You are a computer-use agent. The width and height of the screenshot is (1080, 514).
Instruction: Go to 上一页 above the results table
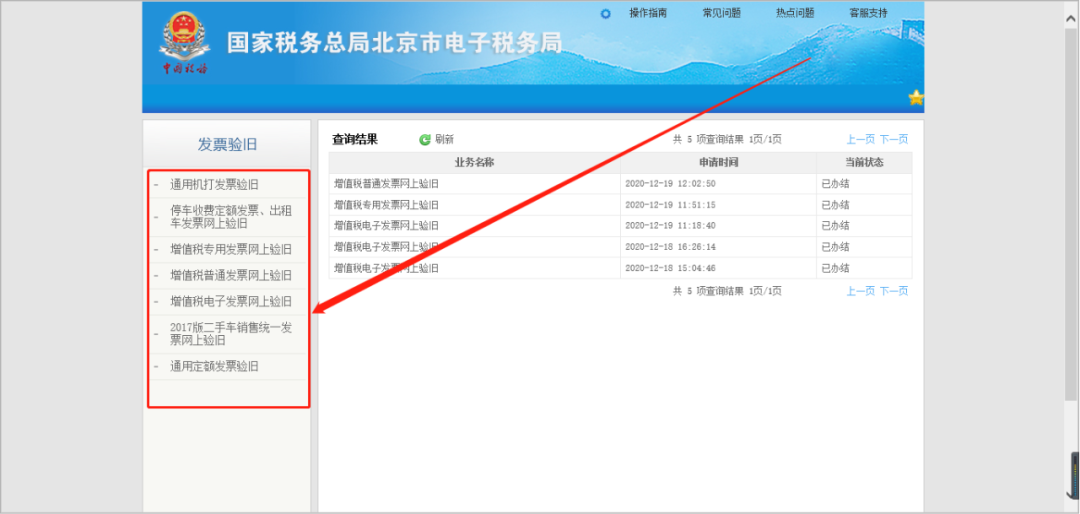point(860,139)
